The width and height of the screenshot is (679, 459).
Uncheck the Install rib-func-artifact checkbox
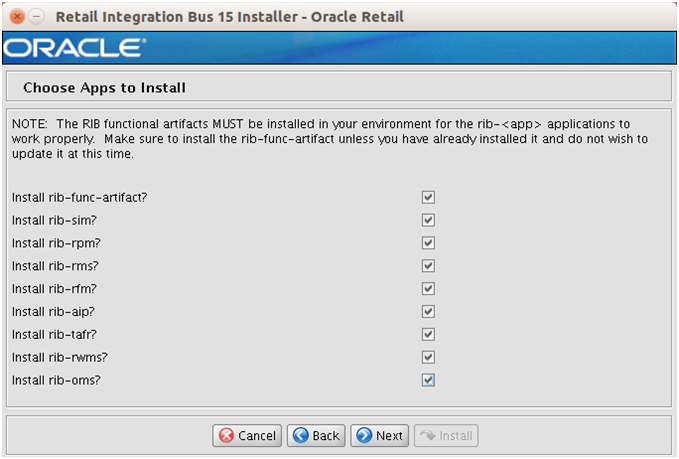[x=428, y=197]
